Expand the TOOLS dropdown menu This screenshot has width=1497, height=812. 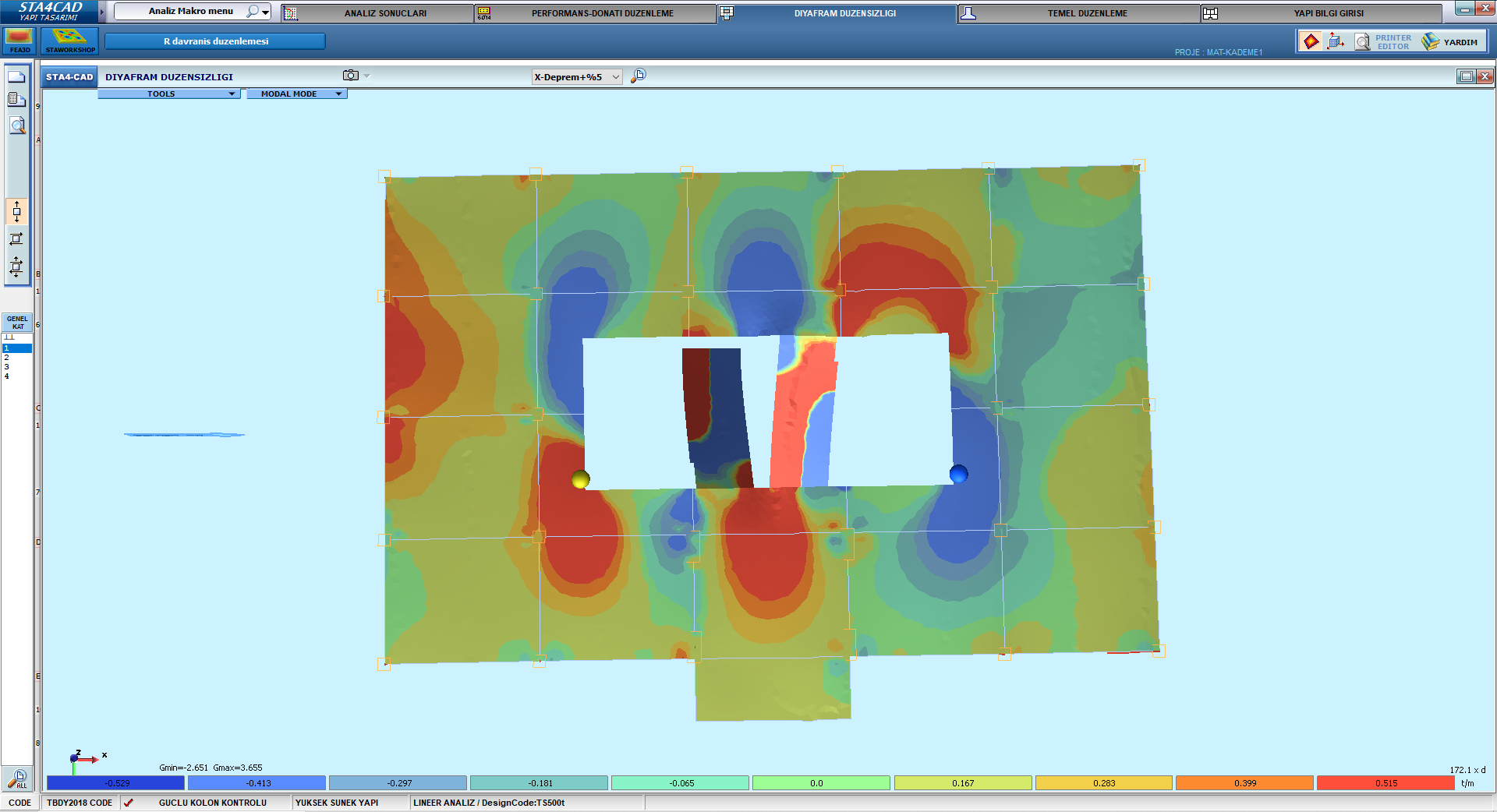click(168, 94)
